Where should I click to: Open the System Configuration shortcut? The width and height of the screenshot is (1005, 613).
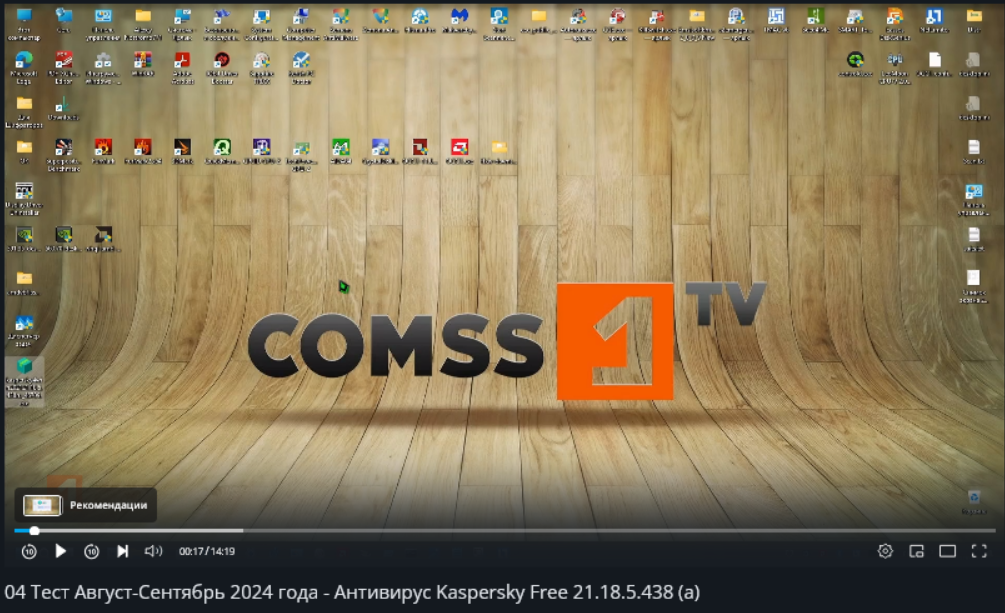(x=261, y=24)
